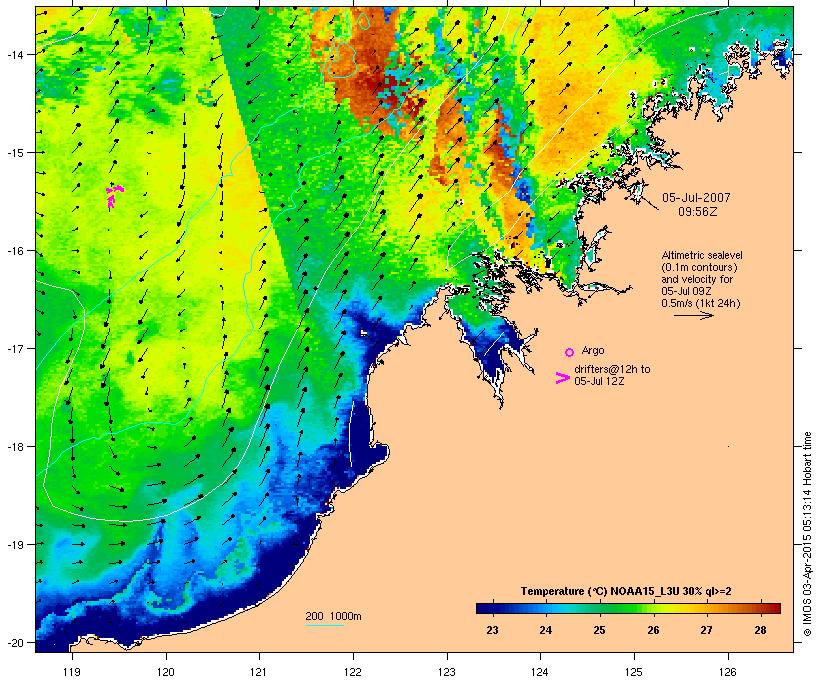This screenshot has height=680, width=820.
Task: Click the magenta drifter track on the map
Action: [113, 195]
